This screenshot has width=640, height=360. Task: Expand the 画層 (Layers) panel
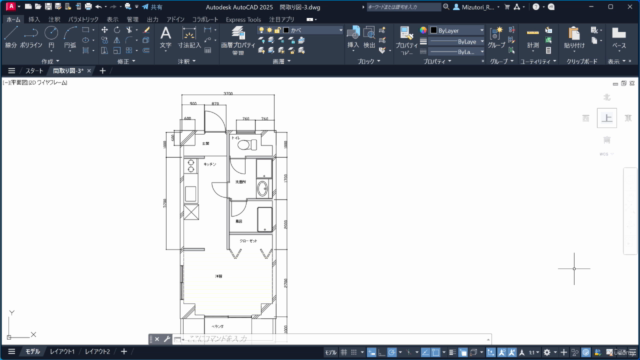click(x=282, y=61)
